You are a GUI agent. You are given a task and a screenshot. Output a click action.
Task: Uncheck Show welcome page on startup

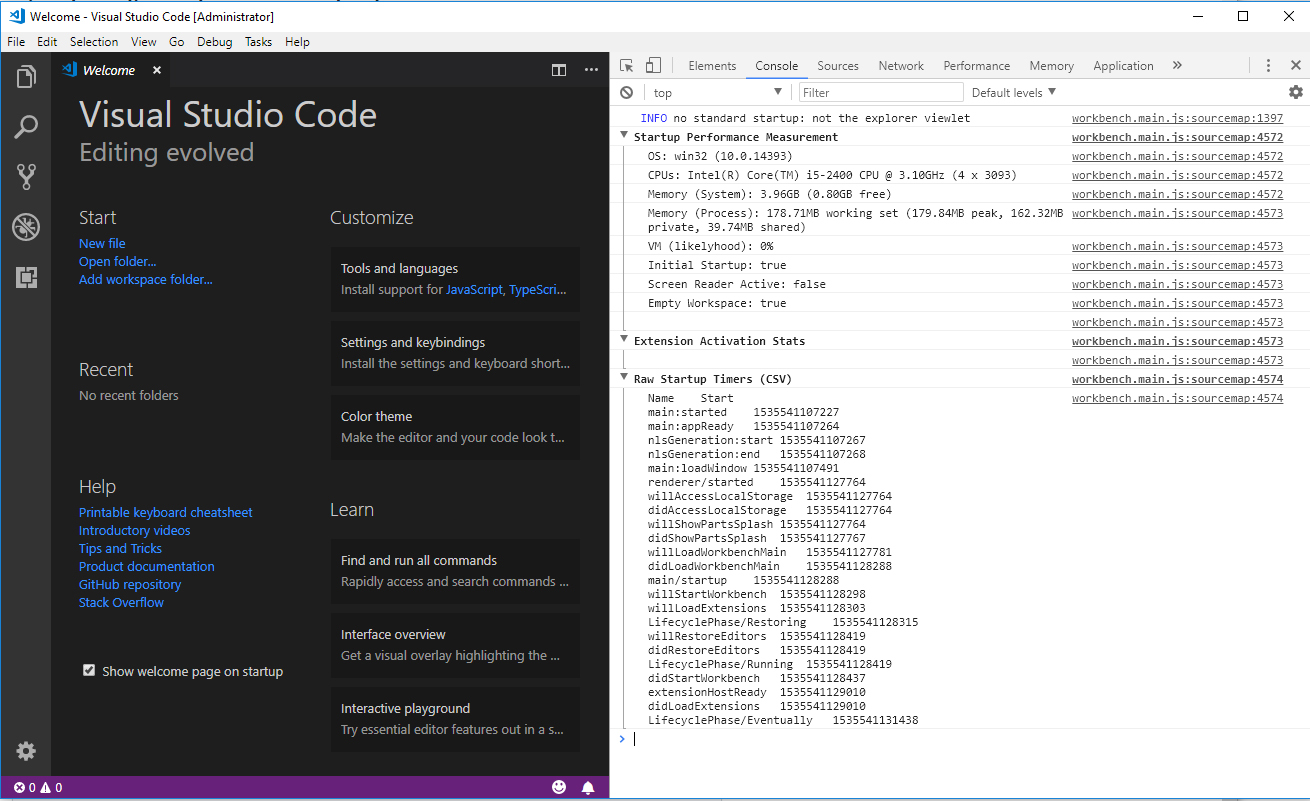tap(89, 670)
